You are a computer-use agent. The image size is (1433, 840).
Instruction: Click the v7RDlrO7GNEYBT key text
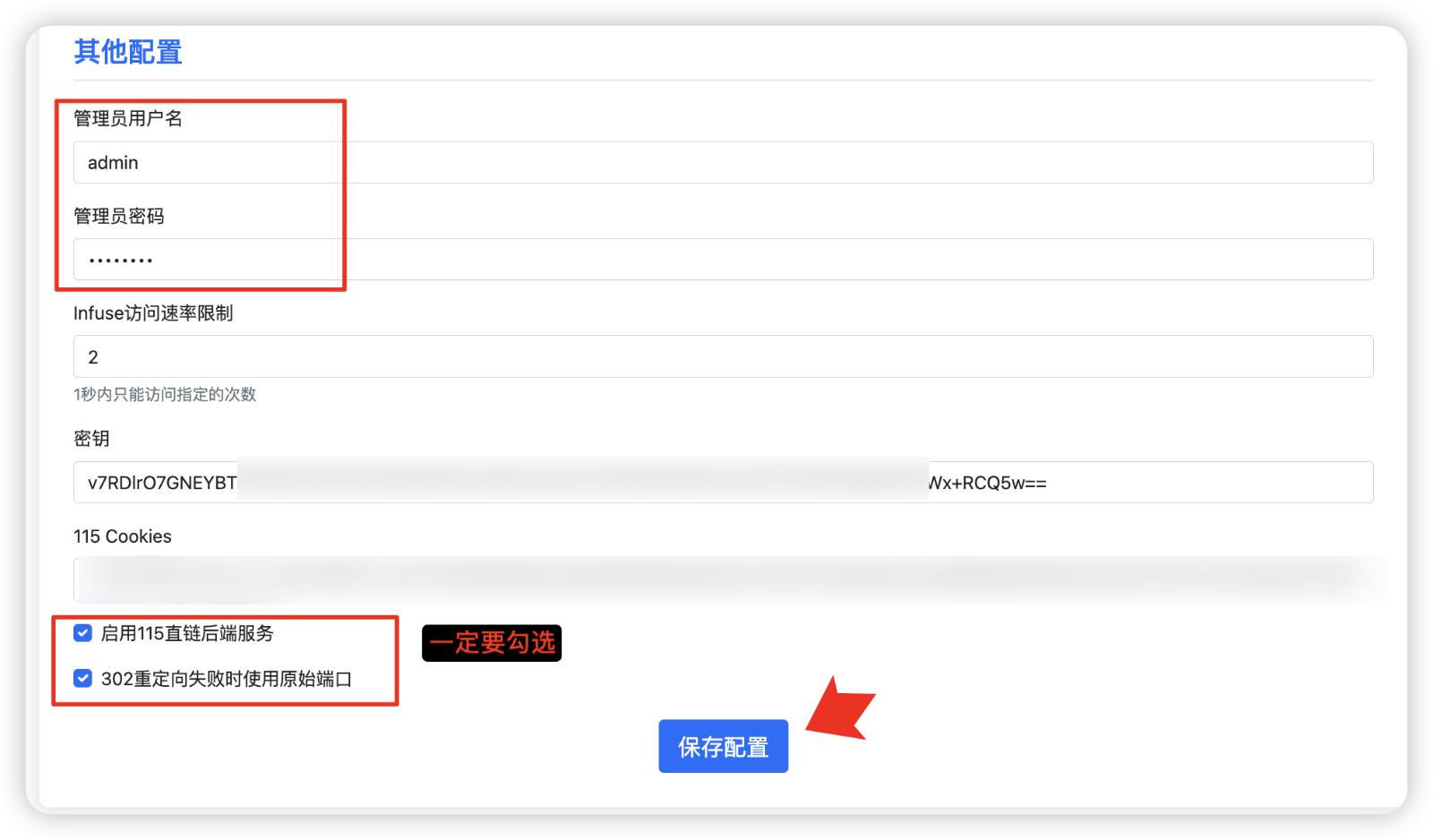tap(162, 483)
